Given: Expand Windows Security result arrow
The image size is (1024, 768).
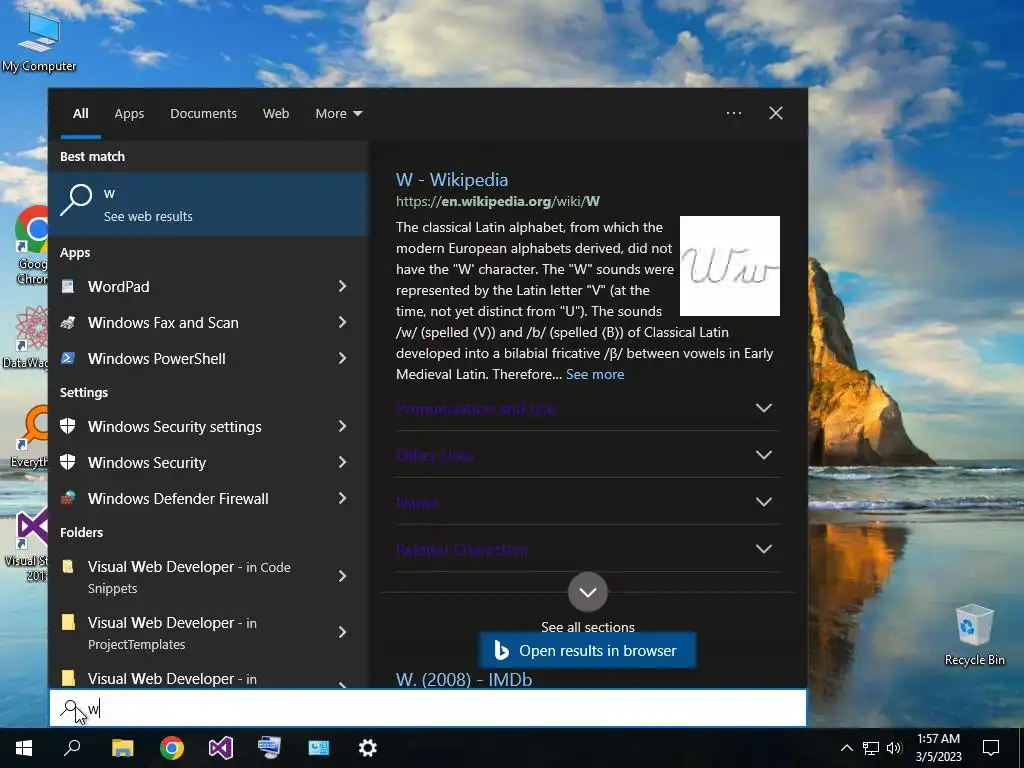Looking at the screenshot, I should click(x=342, y=462).
